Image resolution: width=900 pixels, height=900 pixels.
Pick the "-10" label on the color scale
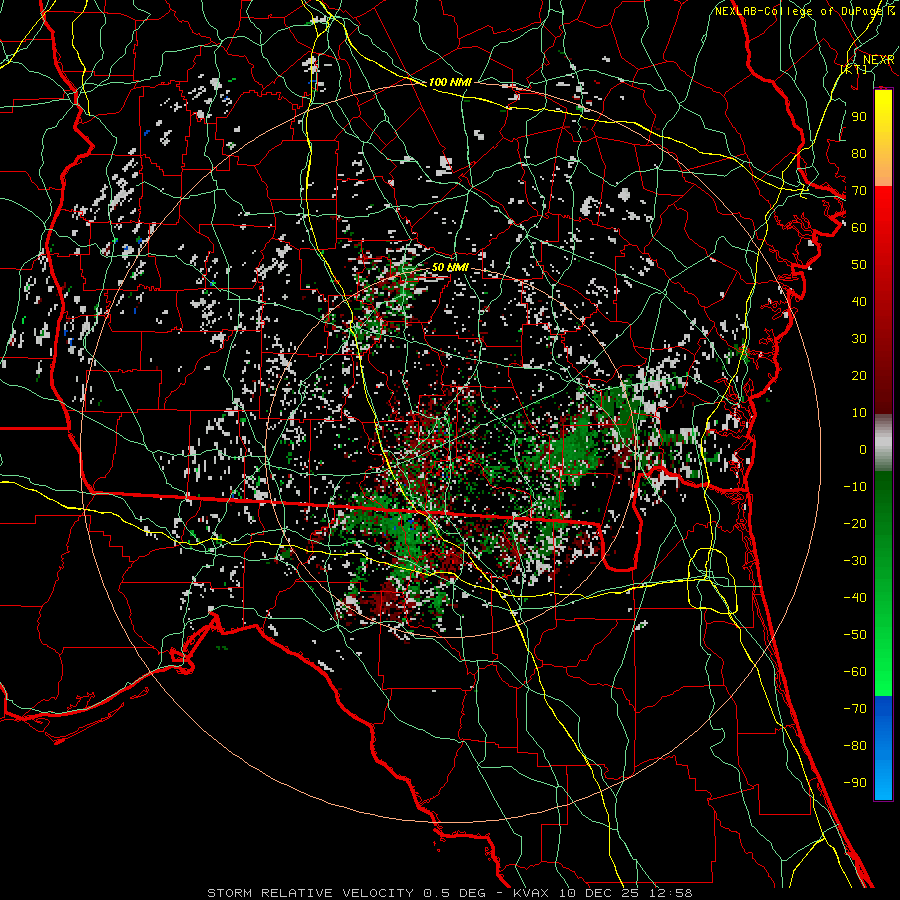pyautogui.click(x=855, y=487)
